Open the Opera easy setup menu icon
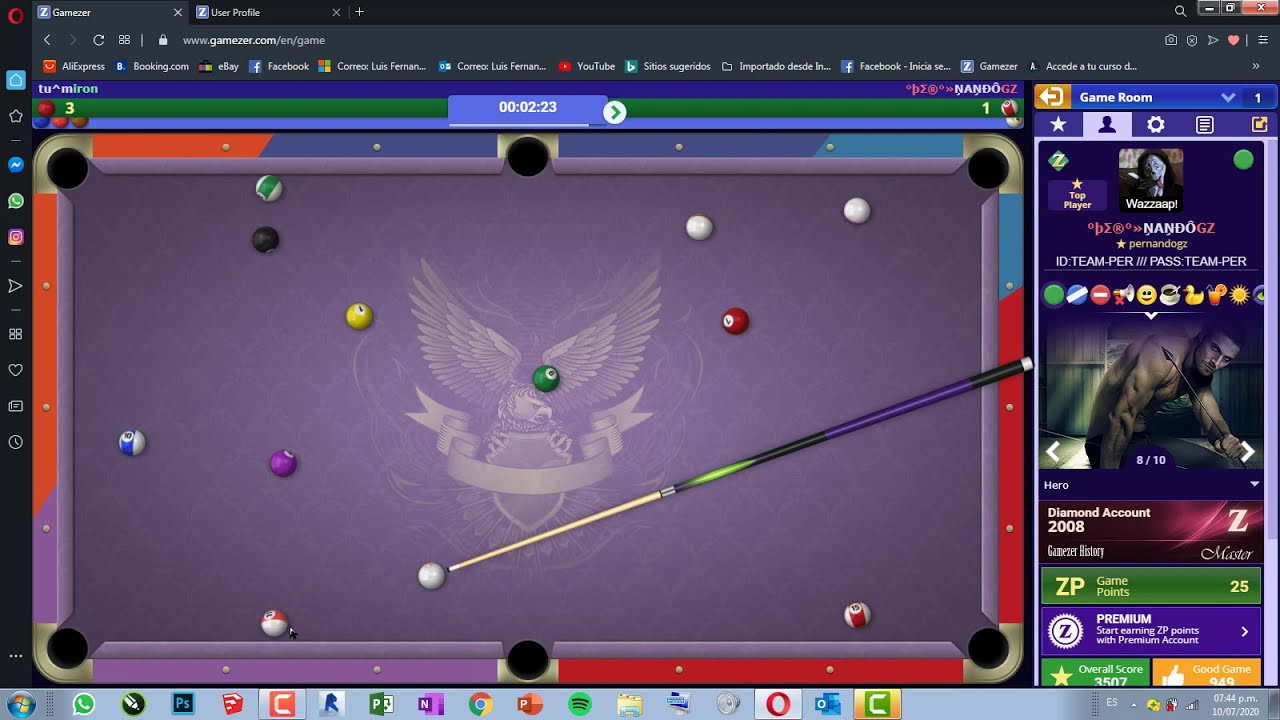Image resolution: width=1280 pixels, height=720 pixels. 1263,40
